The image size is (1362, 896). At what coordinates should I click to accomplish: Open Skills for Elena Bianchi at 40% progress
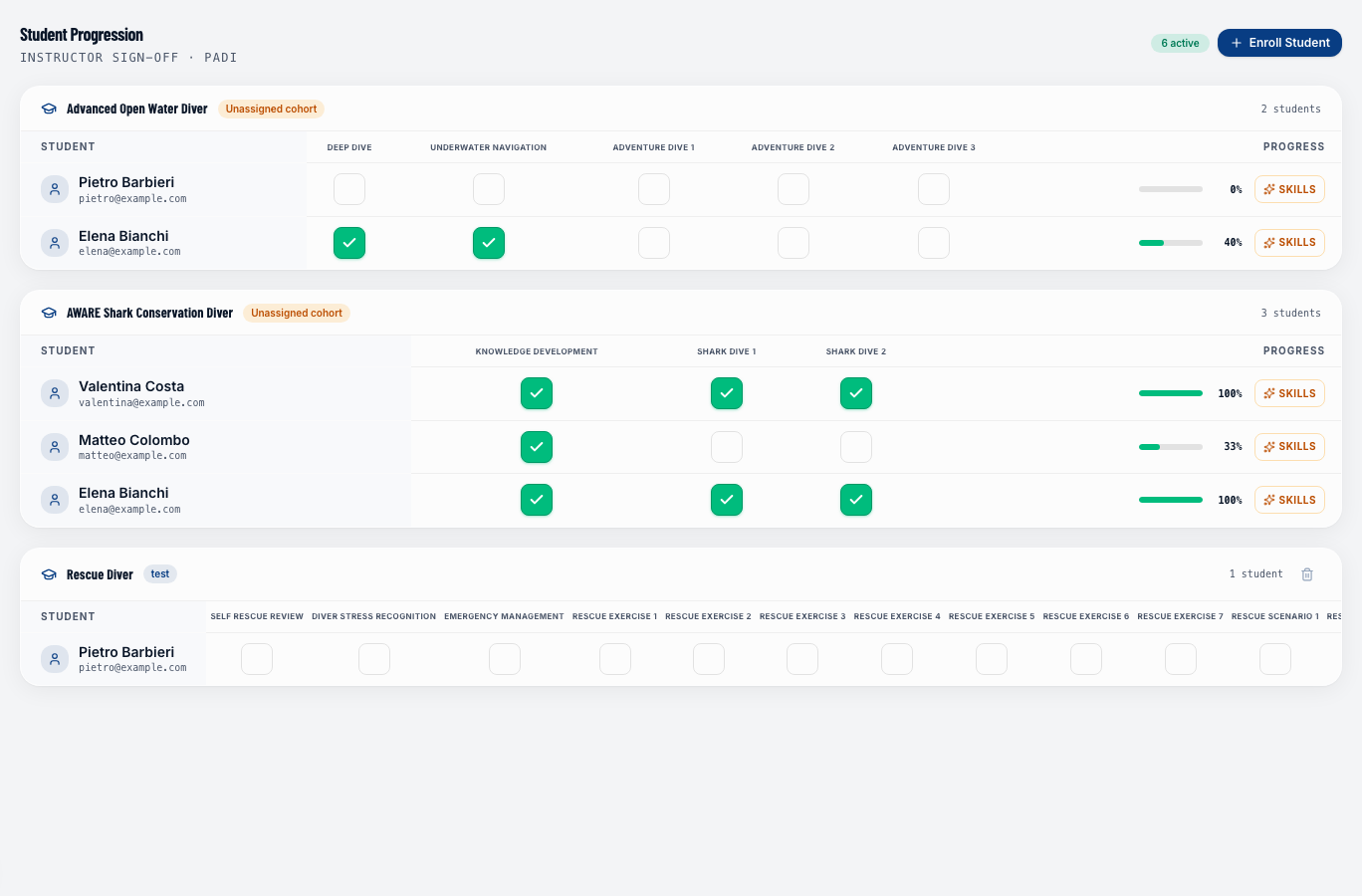coord(1289,243)
